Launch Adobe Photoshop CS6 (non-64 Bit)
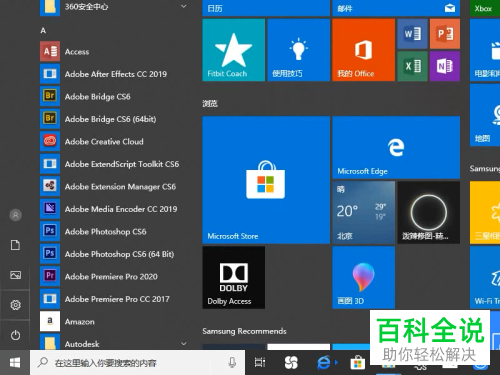Screen dimensions: 500x375 [115, 231]
